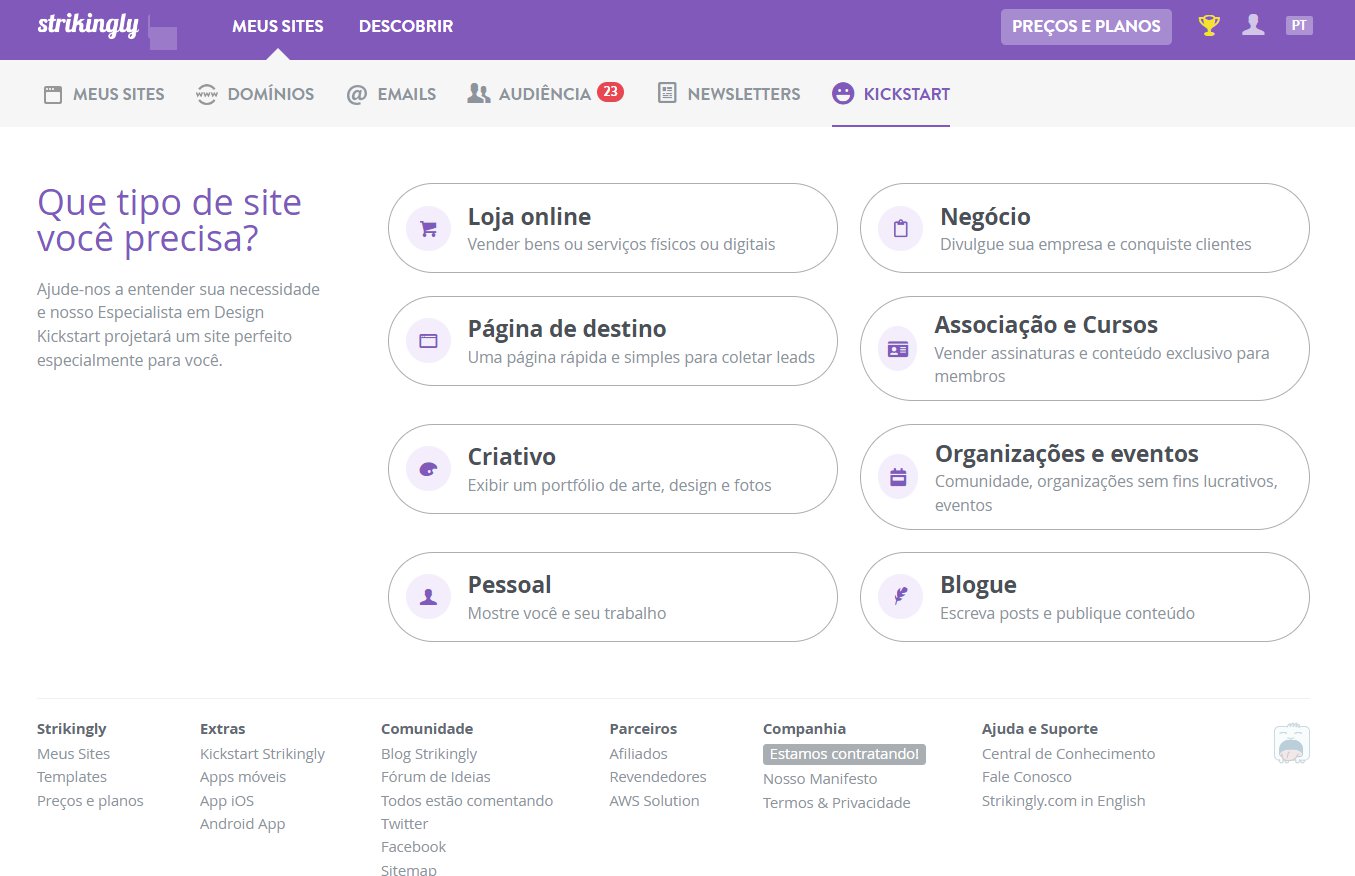Open the user profile icon
1355x876 pixels.
click(x=1253, y=26)
